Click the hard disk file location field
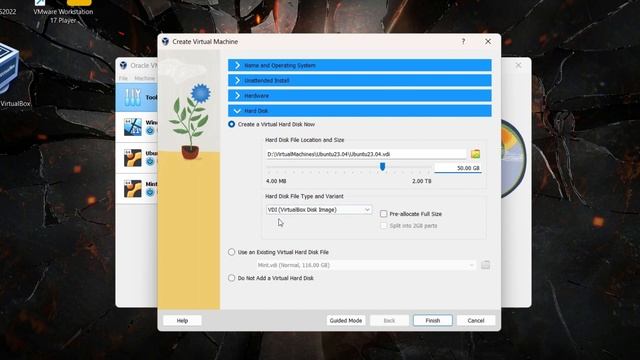Viewport: 640px width, 360px height. 366,154
